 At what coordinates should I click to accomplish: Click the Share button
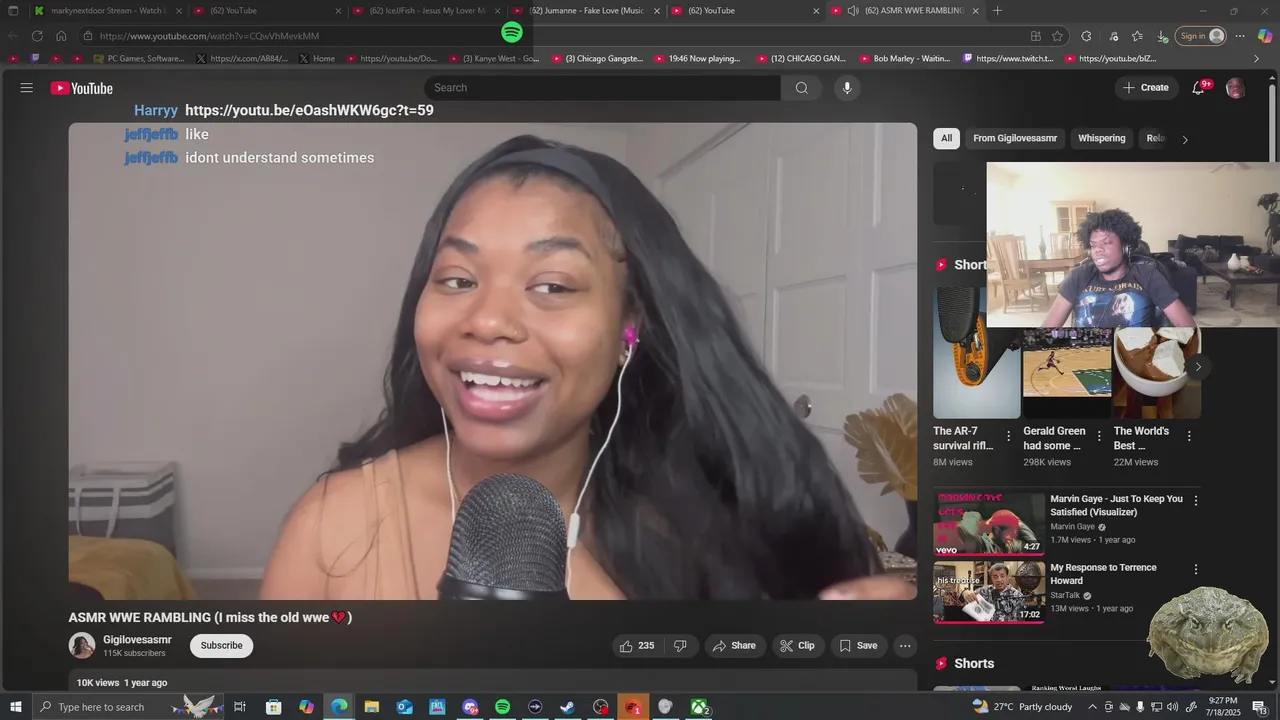click(x=734, y=646)
